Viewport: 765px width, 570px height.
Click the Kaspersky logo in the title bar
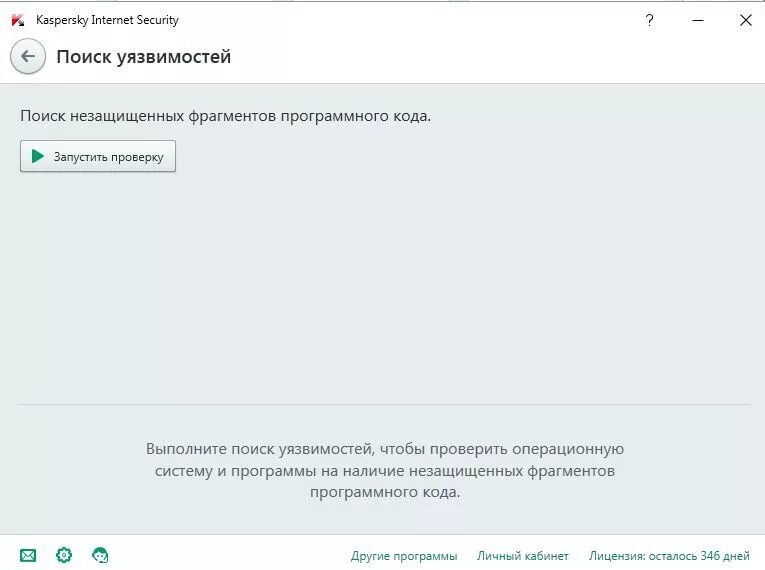[18, 20]
